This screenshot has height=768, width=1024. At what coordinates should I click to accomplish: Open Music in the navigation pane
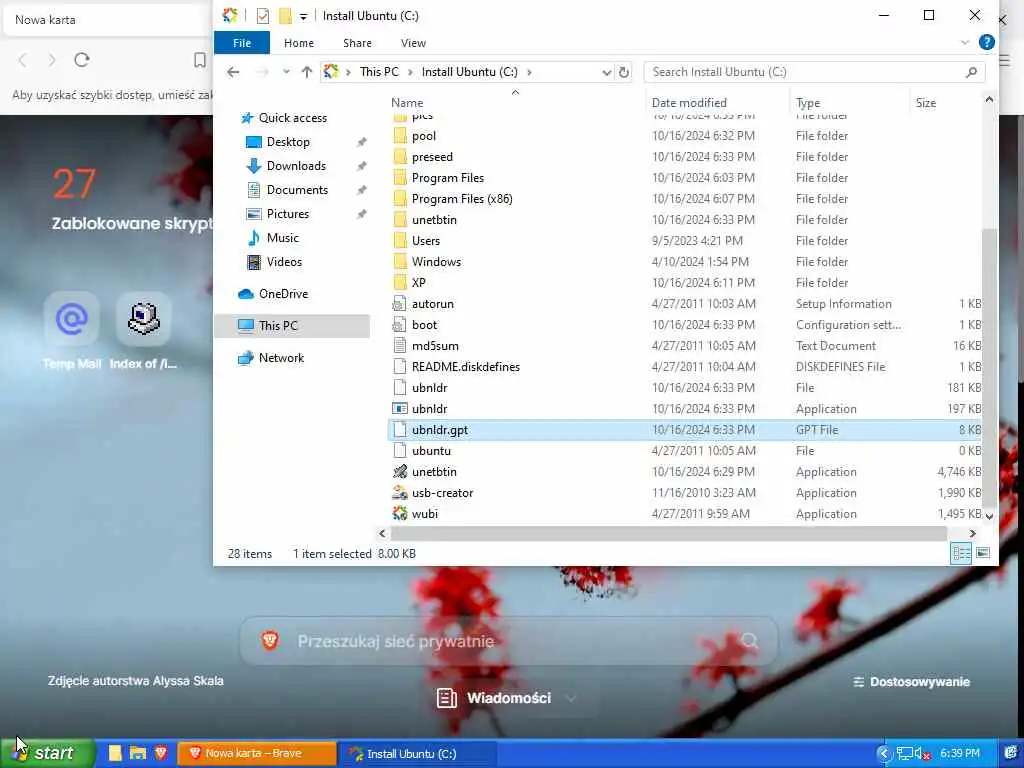[x=282, y=238]
